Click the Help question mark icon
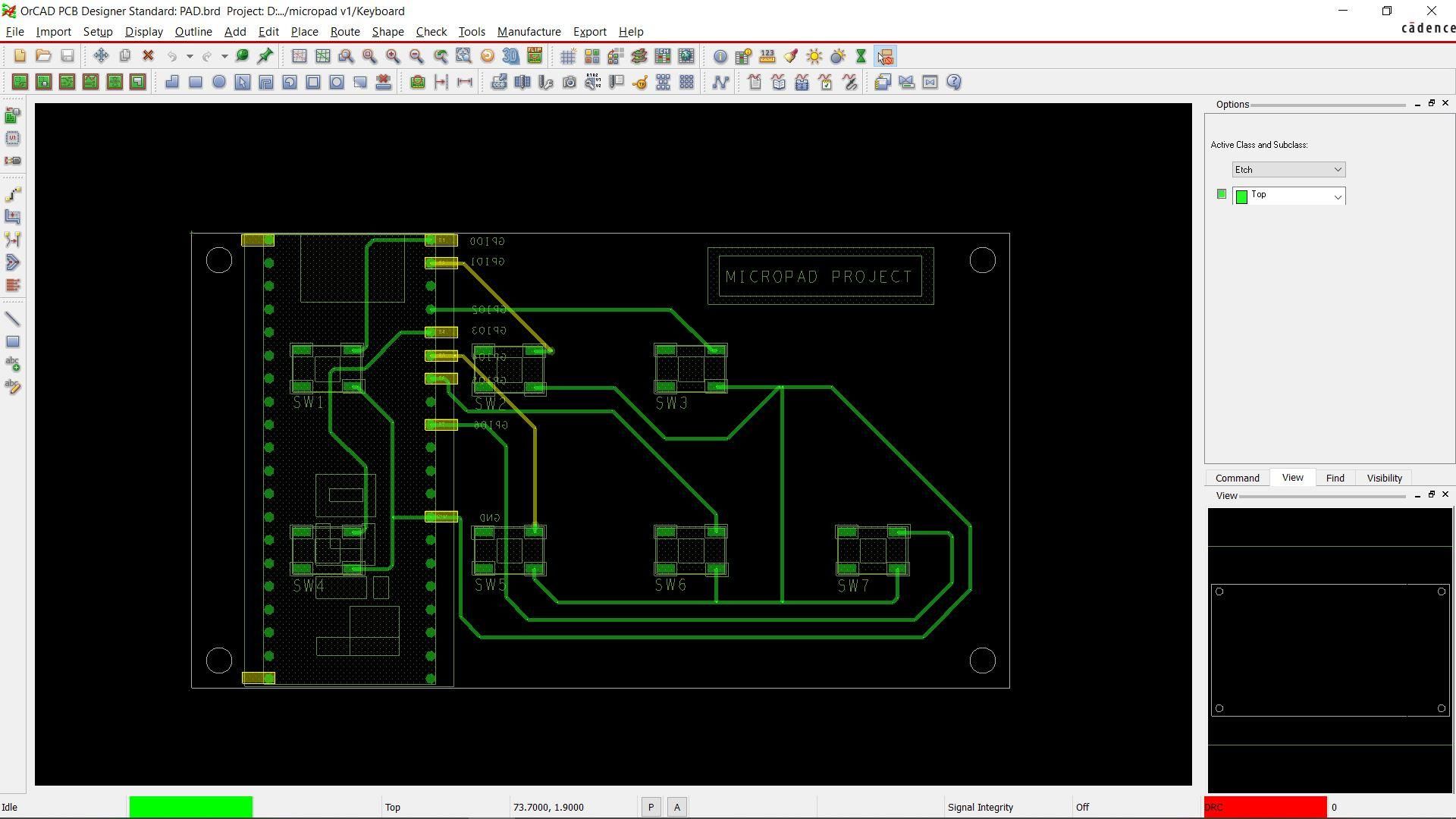This screenshot has width=1456, height=819. tap(954, 82)
